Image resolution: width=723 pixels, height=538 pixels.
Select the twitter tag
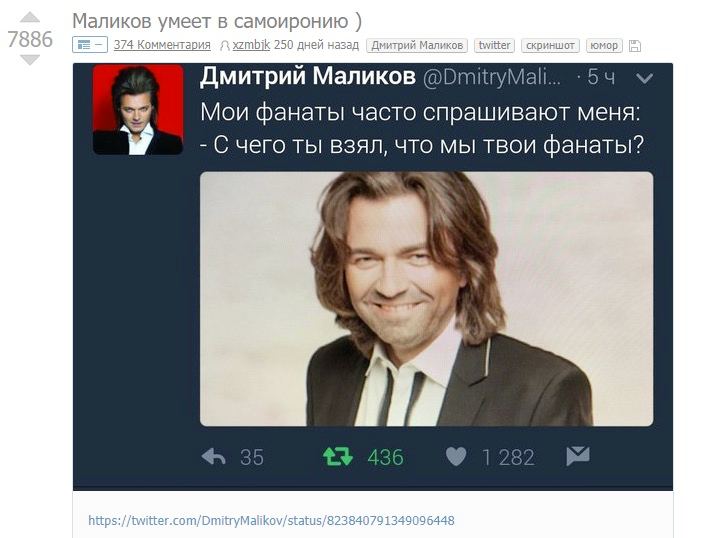(x=494, y=45)
